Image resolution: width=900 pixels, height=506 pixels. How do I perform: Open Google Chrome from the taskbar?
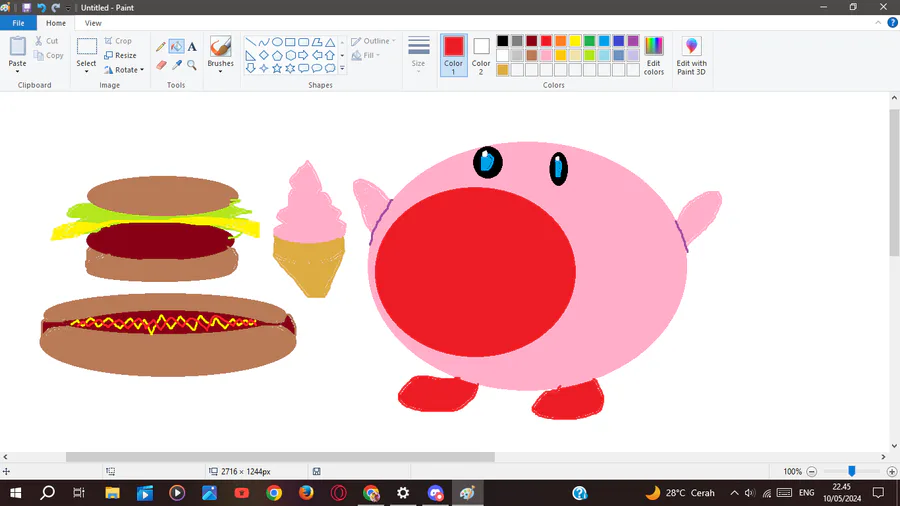pyautogui.click(x=274, y=493)
